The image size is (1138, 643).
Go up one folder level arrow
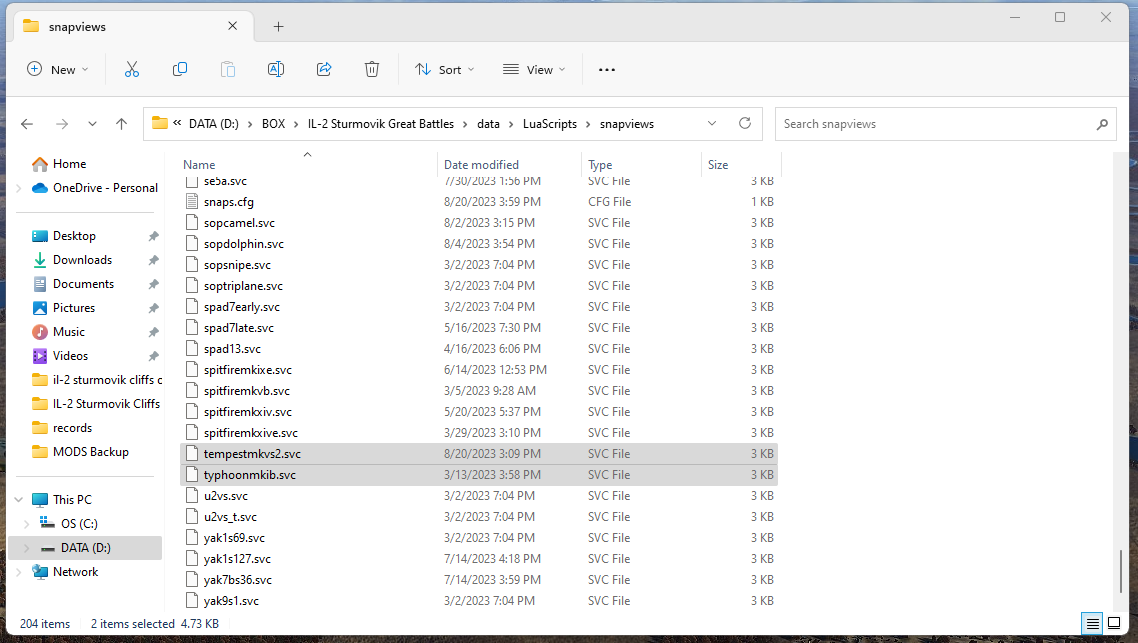[x=121, y=124]
